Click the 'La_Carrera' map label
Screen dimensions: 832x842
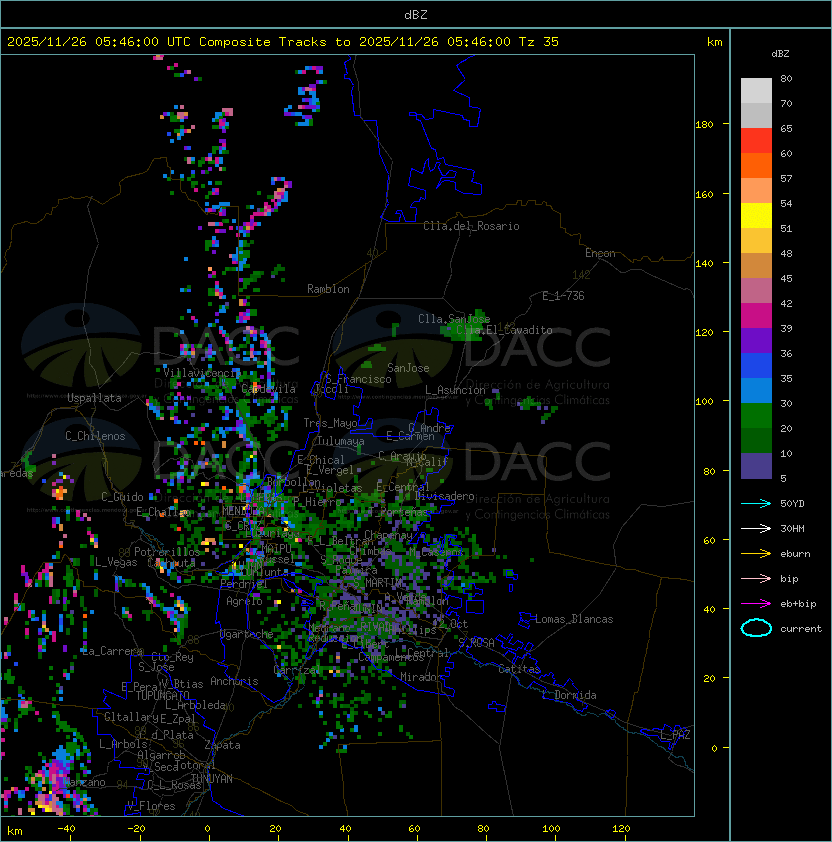112,651
